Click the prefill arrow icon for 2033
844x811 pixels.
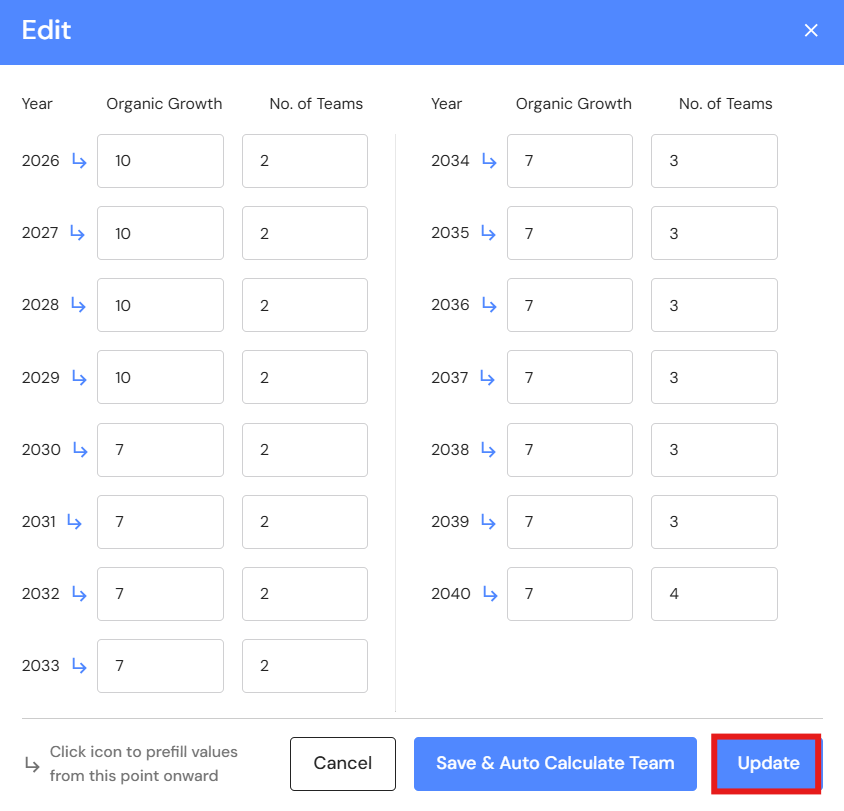[x=79, y=666]
